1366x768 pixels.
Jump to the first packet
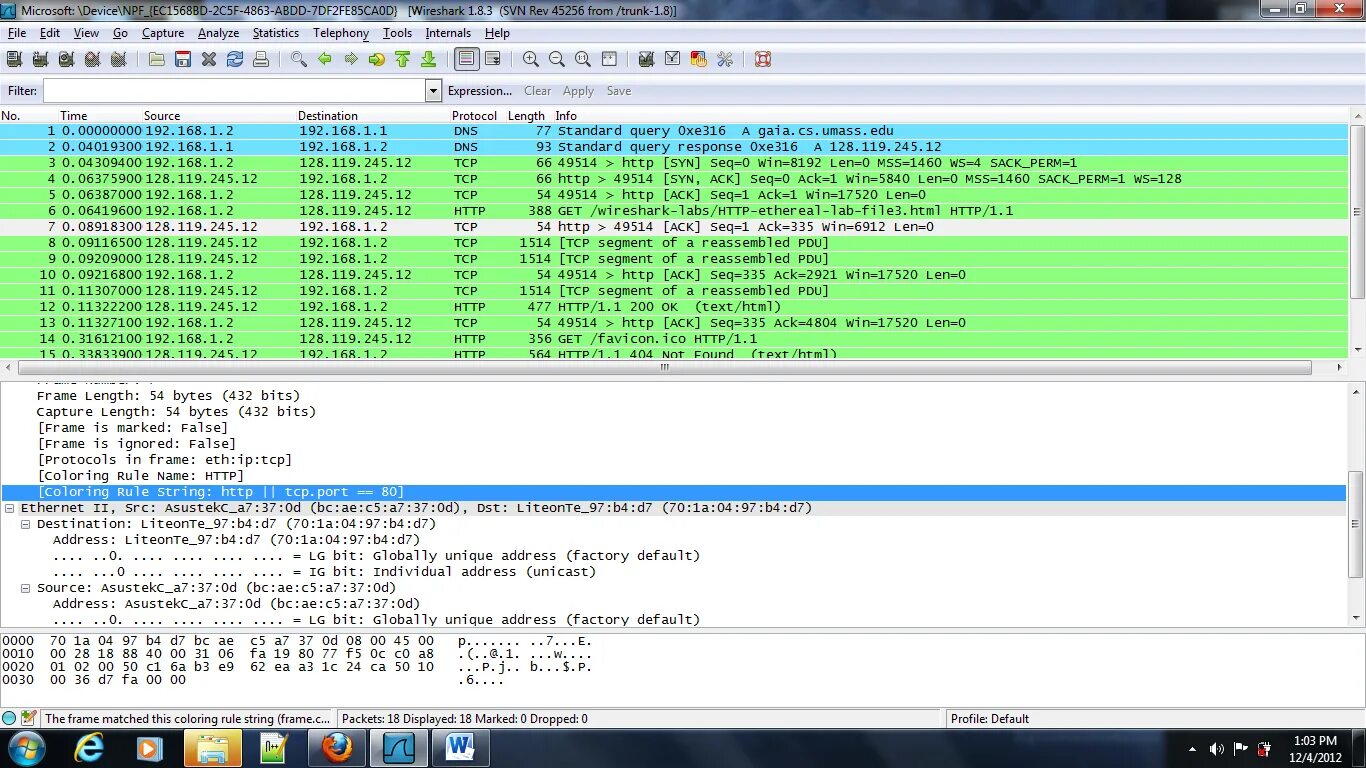(x=403, y=60)
